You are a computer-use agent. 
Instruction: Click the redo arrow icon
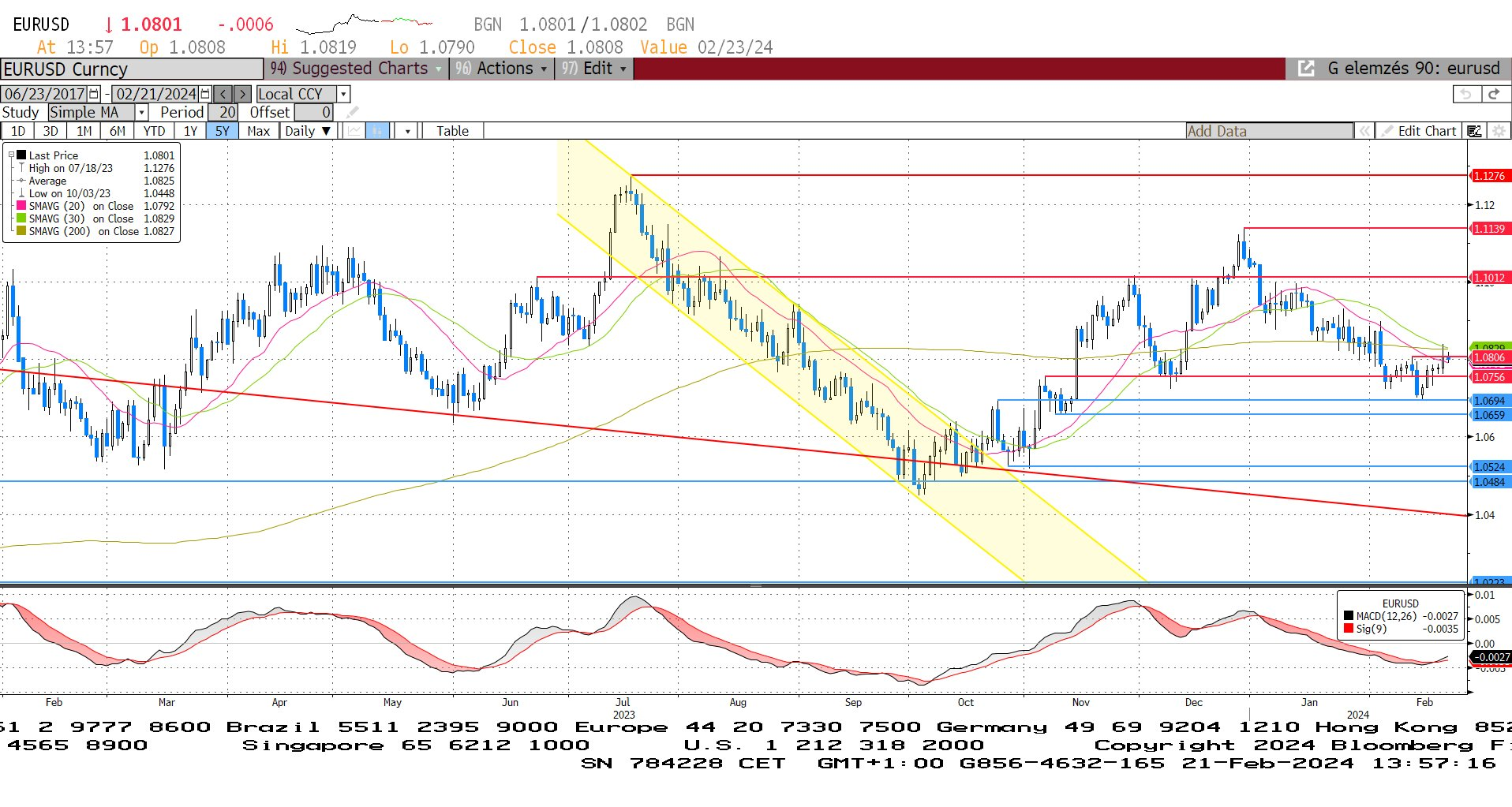(1494, 94)
